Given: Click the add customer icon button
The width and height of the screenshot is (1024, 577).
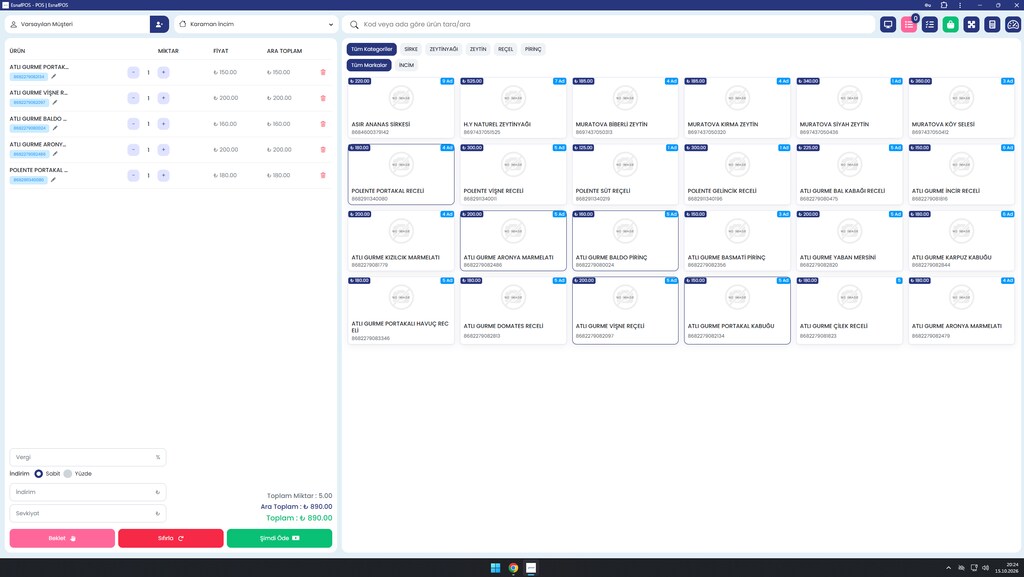Looking at the screenshot, I should [159, 24].
